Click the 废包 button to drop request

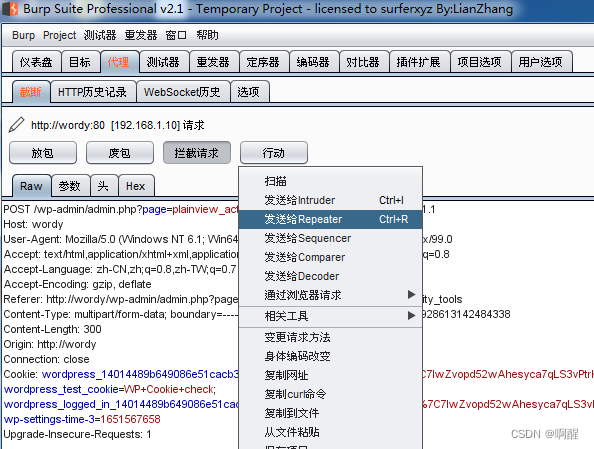pyautogui.click(x=120, y=153)
